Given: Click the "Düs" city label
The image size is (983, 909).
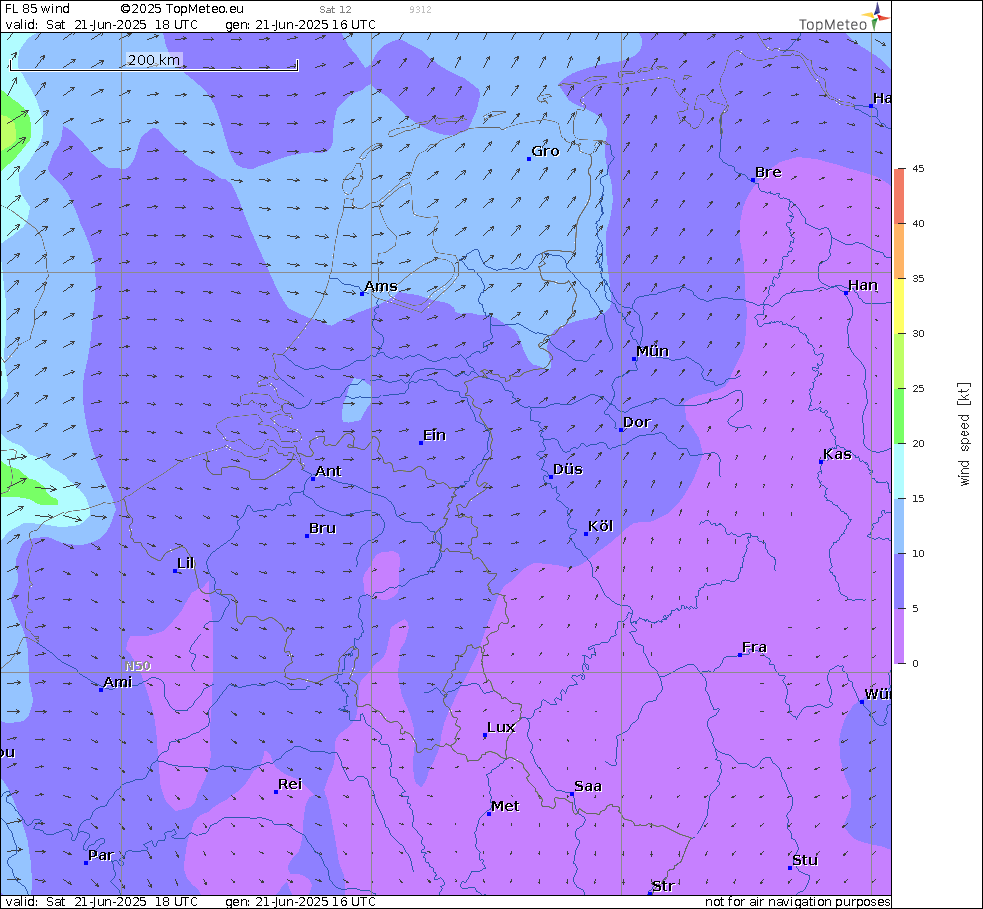Looking at the screenshot, I should pos(568,469).
